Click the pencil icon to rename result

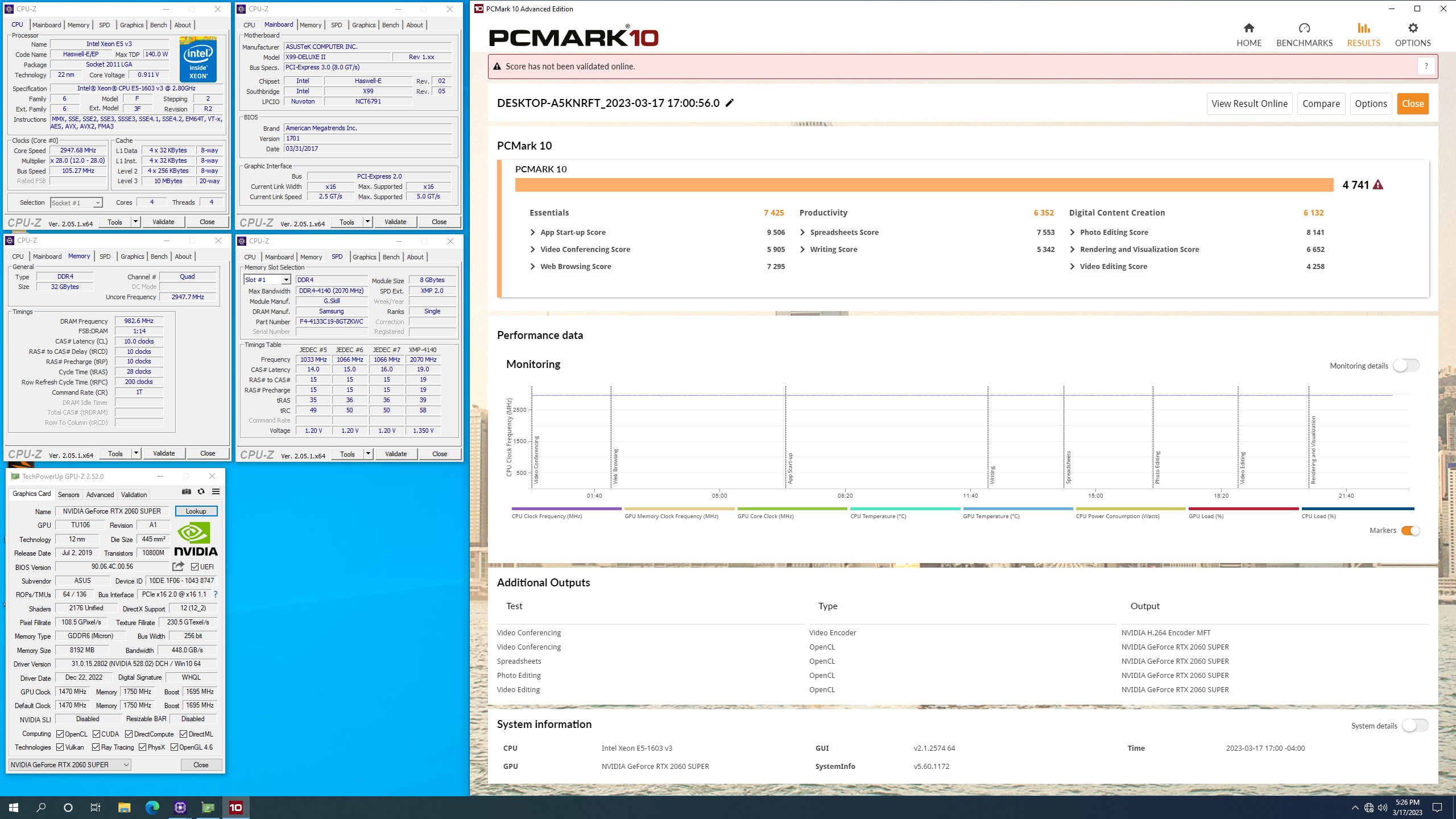[x=730, y=103]
